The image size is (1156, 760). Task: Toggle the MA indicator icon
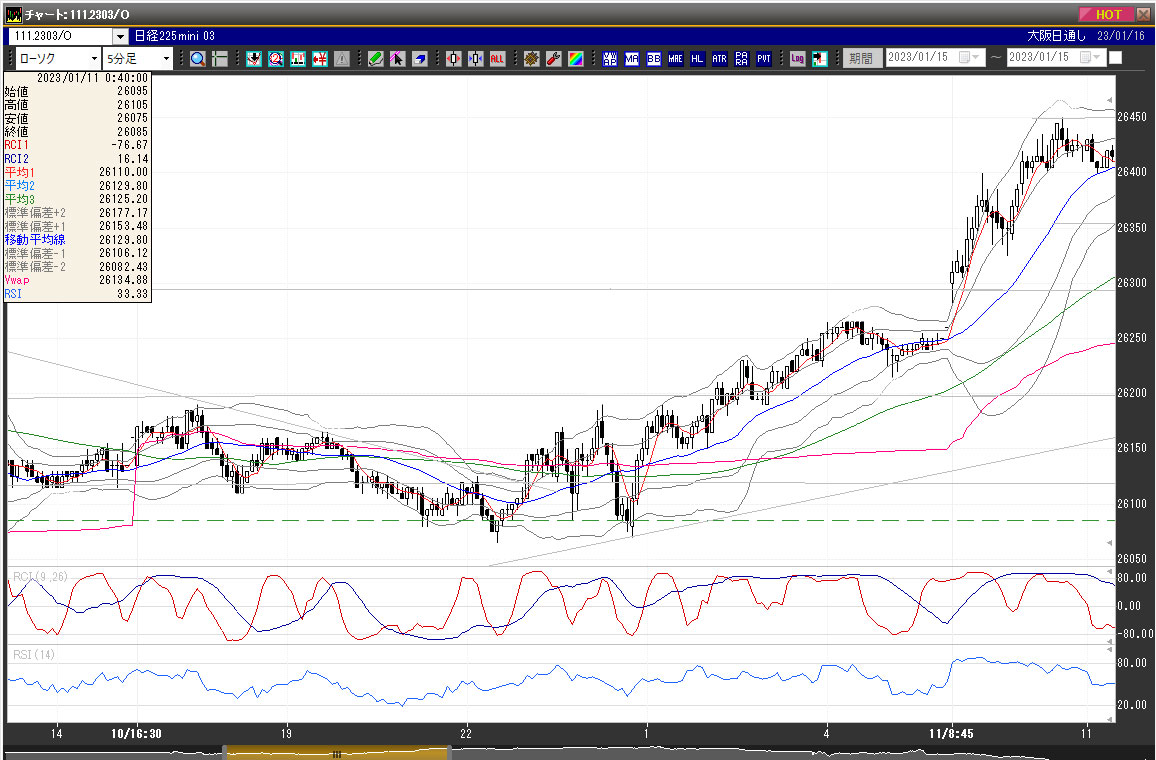(632, 59)
